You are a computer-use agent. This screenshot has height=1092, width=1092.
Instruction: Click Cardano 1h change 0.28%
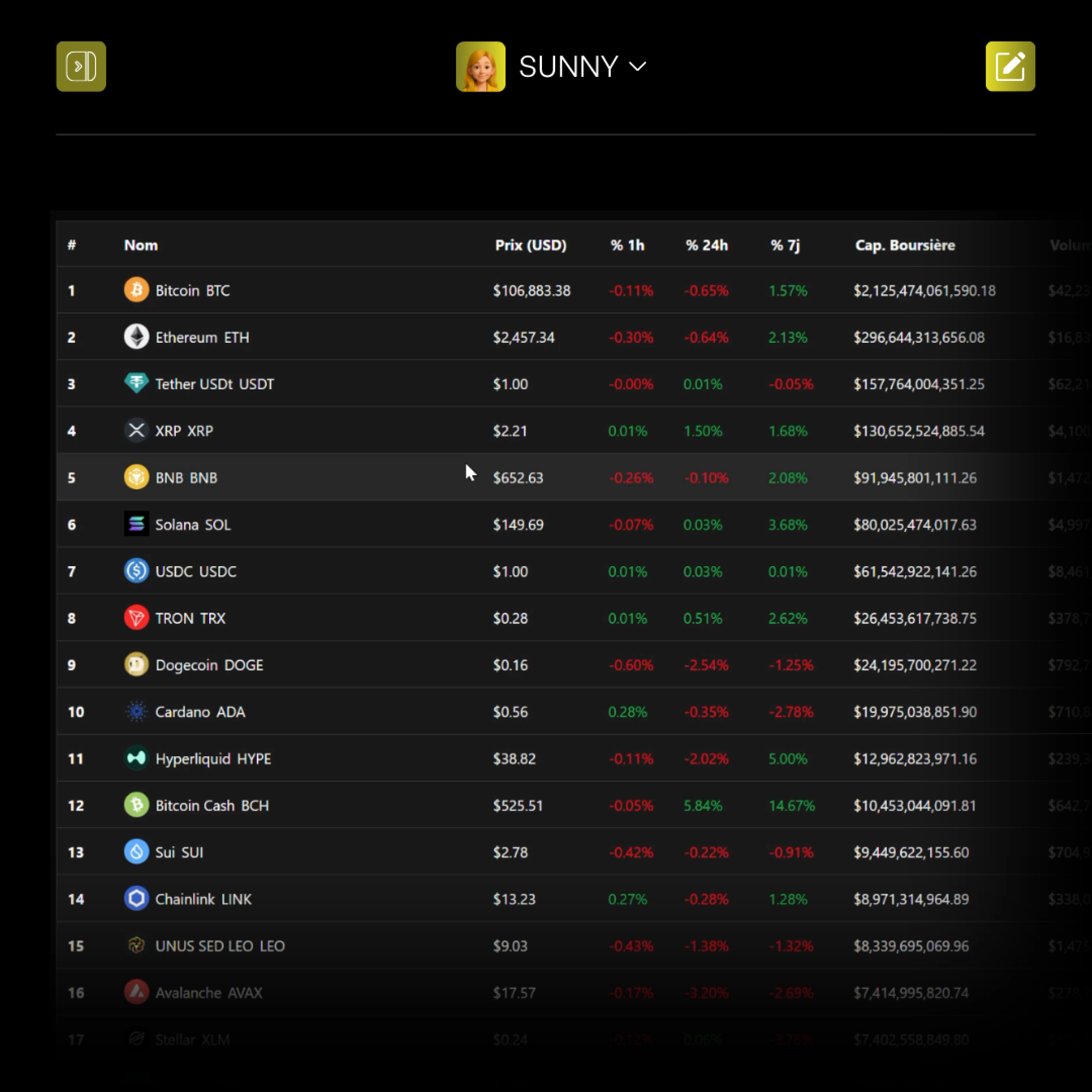(x=627, y=712)
